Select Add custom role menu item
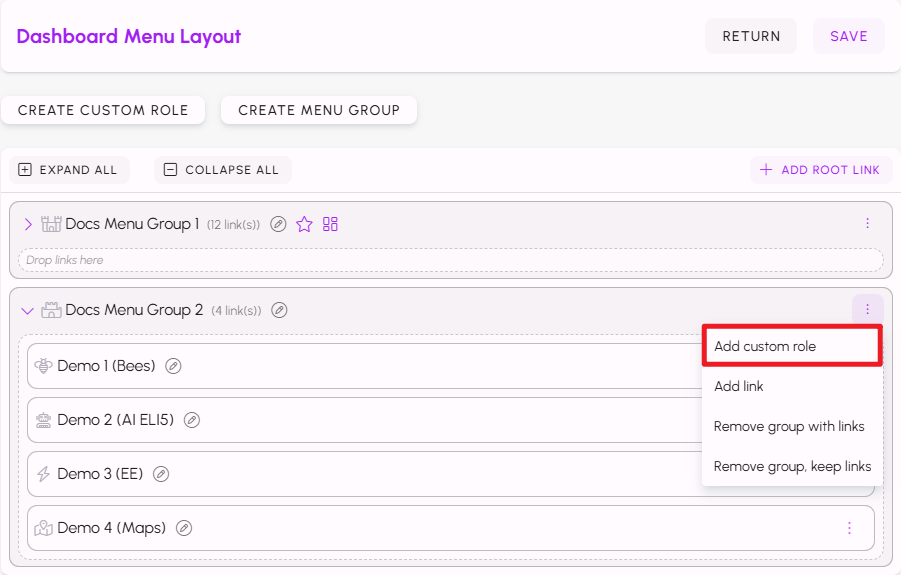901x575 pixels. coord(791,346)
